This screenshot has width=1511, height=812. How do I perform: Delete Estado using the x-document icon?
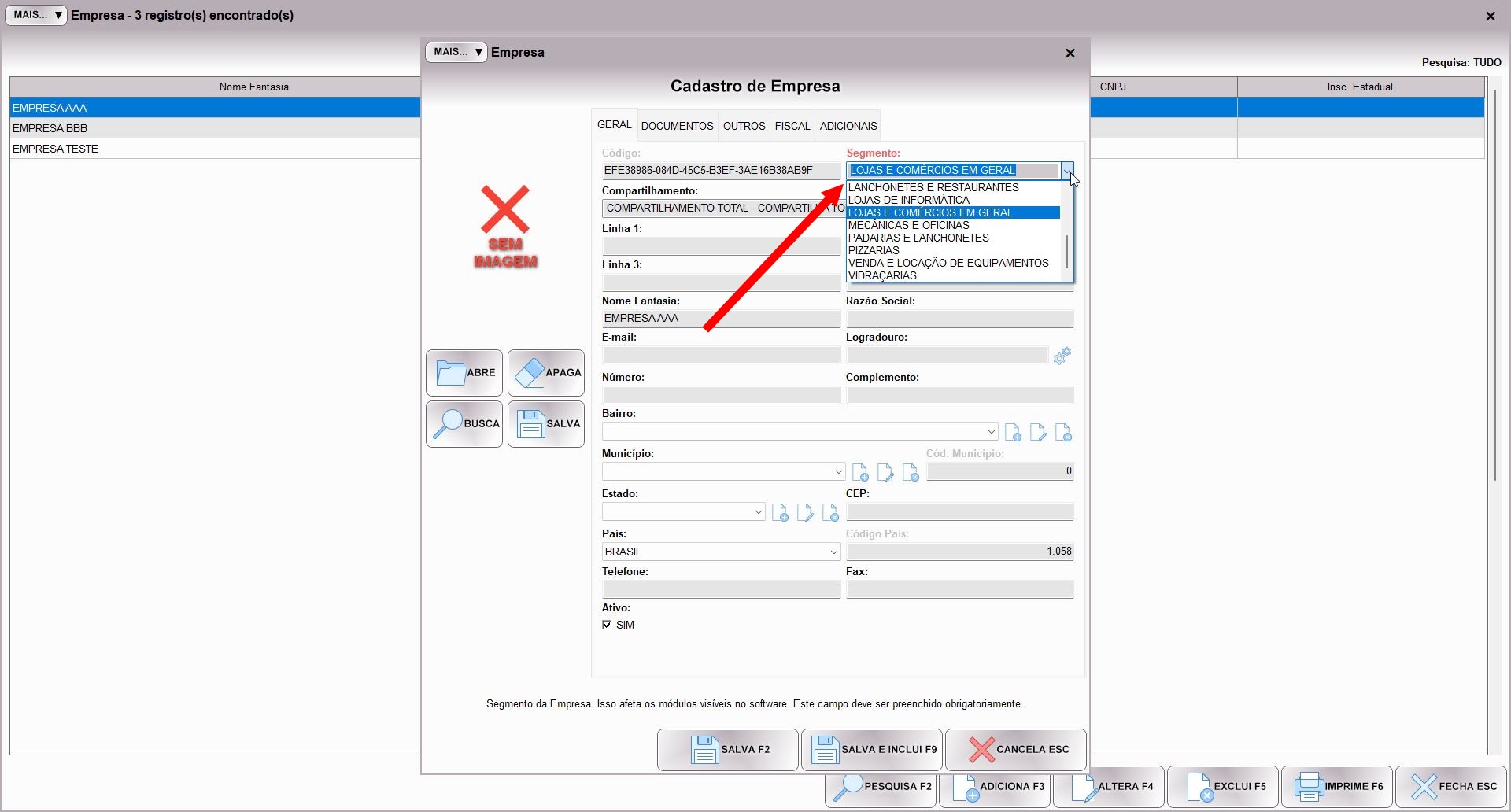tap(830, 512)
